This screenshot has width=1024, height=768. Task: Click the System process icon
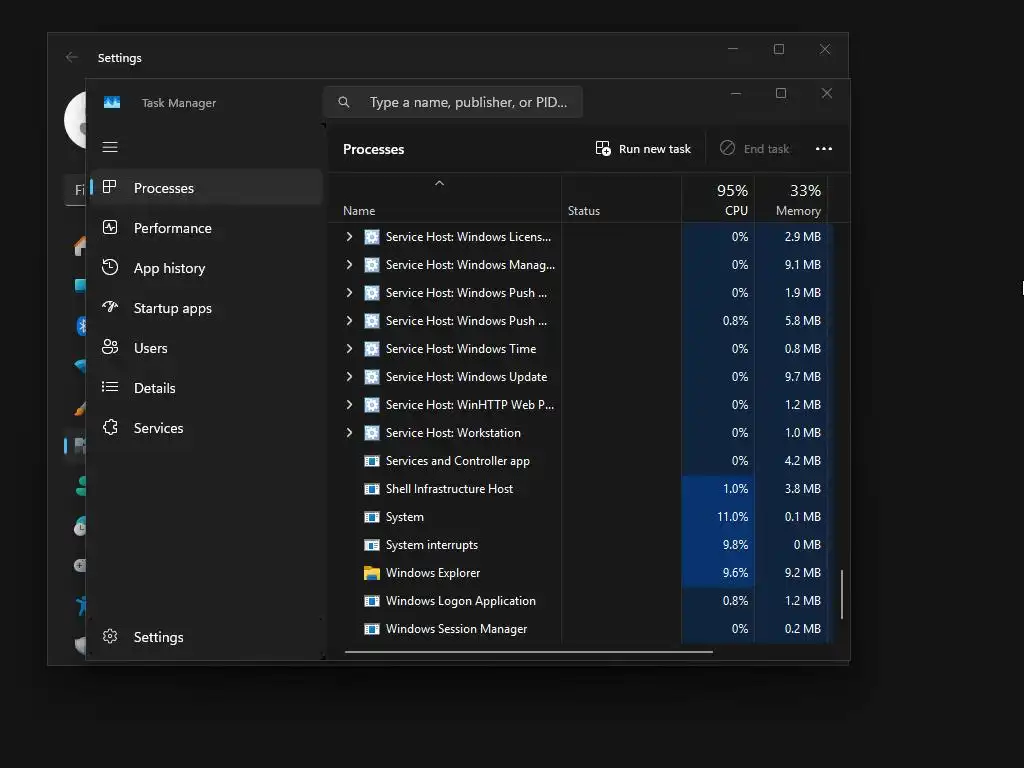coord(372,517)
